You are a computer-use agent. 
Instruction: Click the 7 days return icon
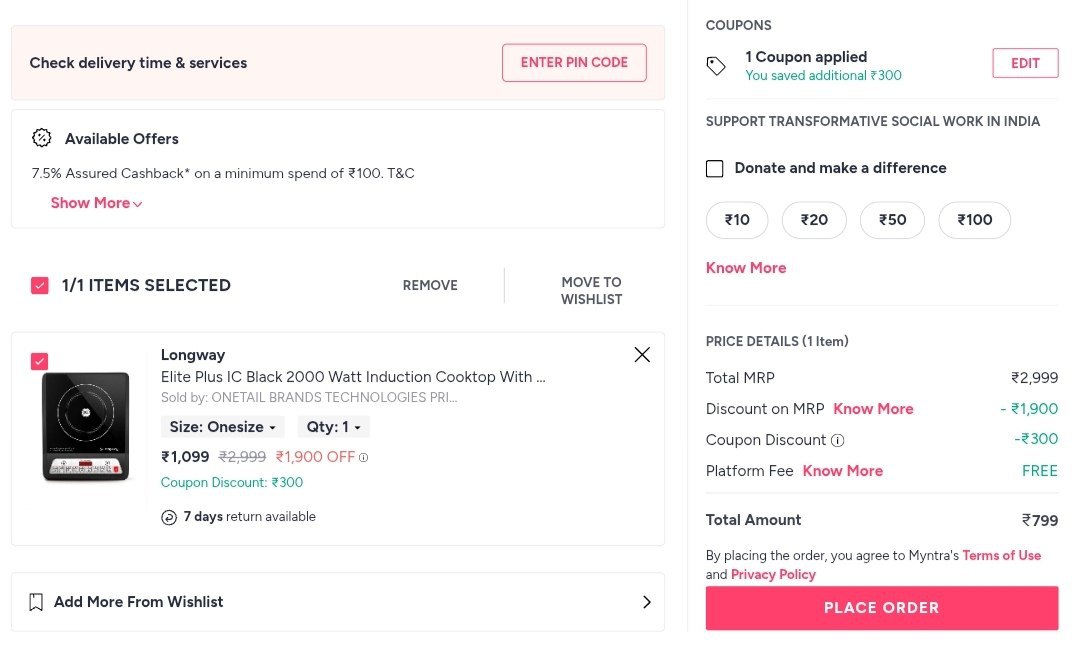pyautogui.click(x=169, y=517)
